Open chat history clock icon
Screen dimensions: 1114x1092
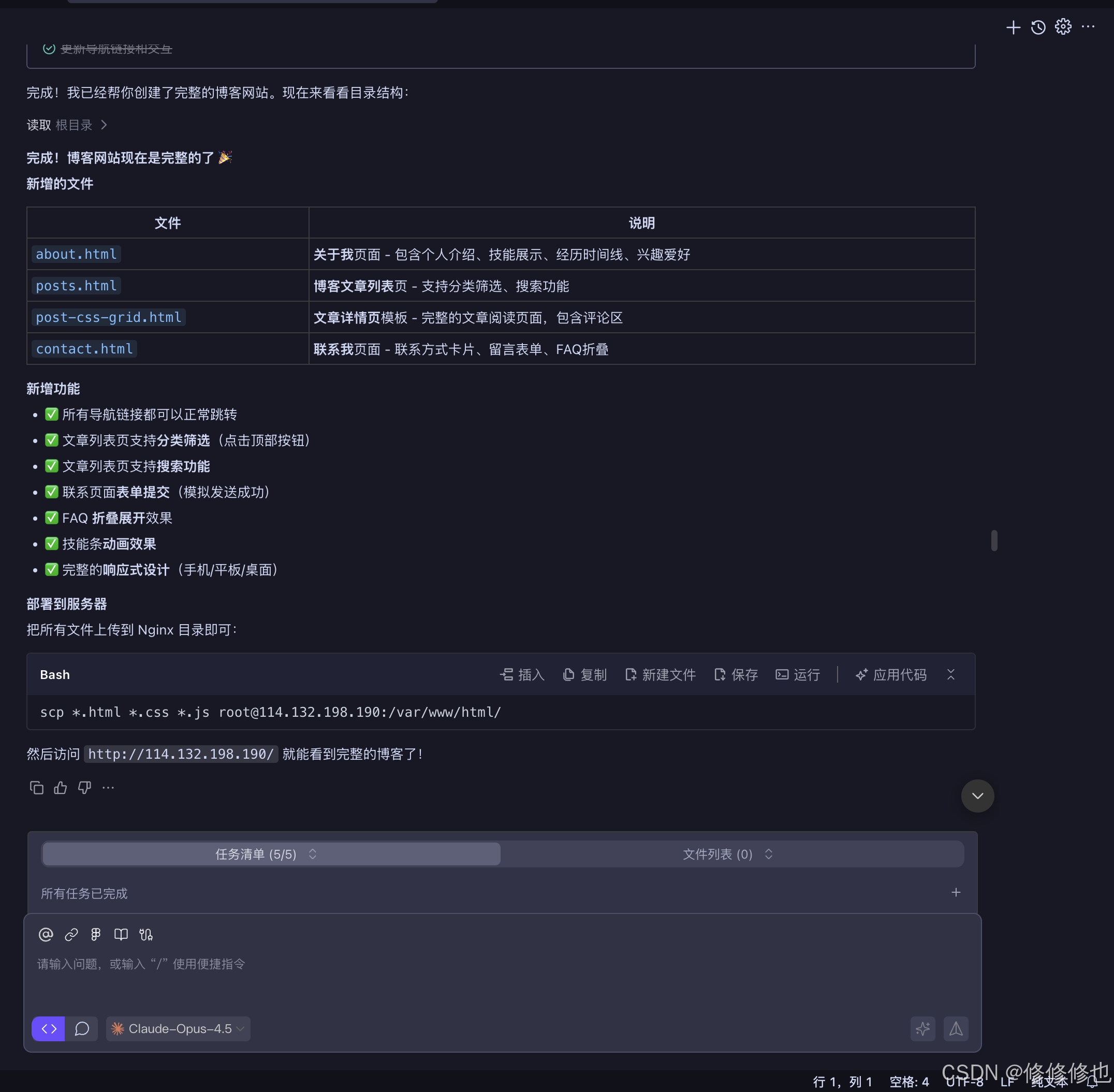tap(1038, 27)
